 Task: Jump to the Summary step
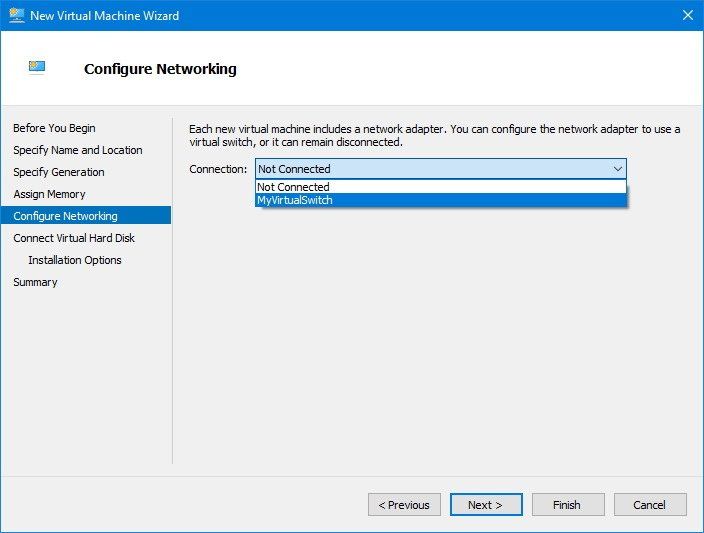point(35,282)
